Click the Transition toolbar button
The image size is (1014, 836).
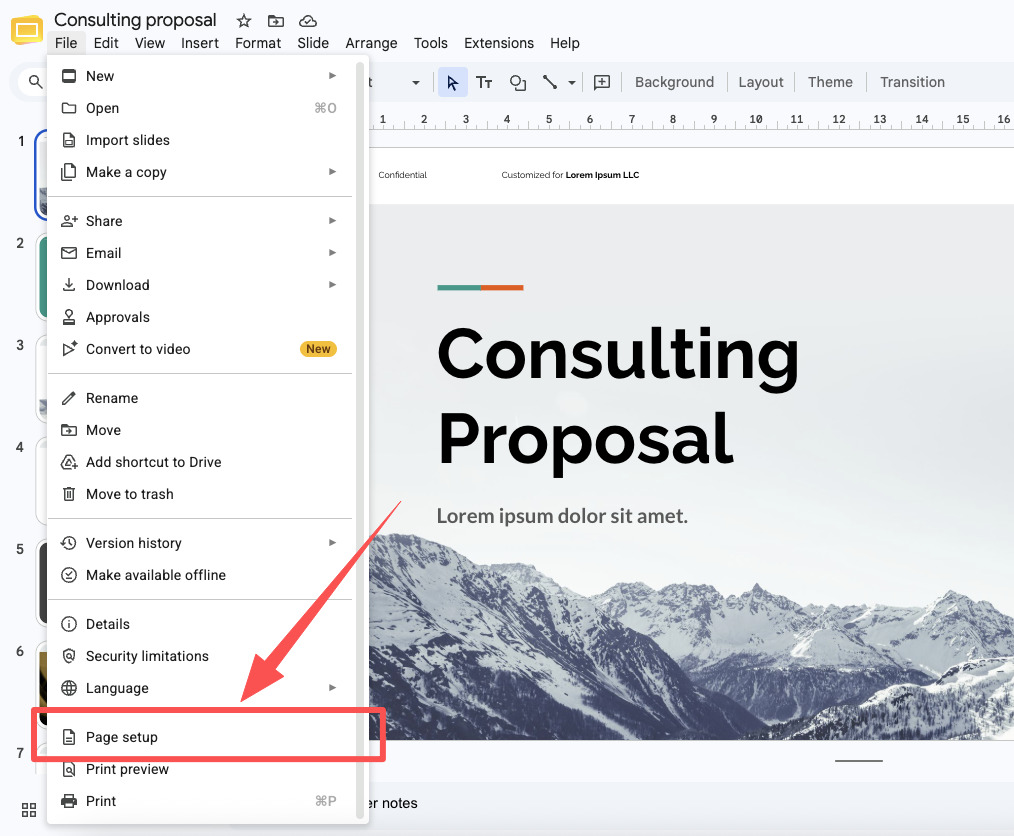coord(912,82)
